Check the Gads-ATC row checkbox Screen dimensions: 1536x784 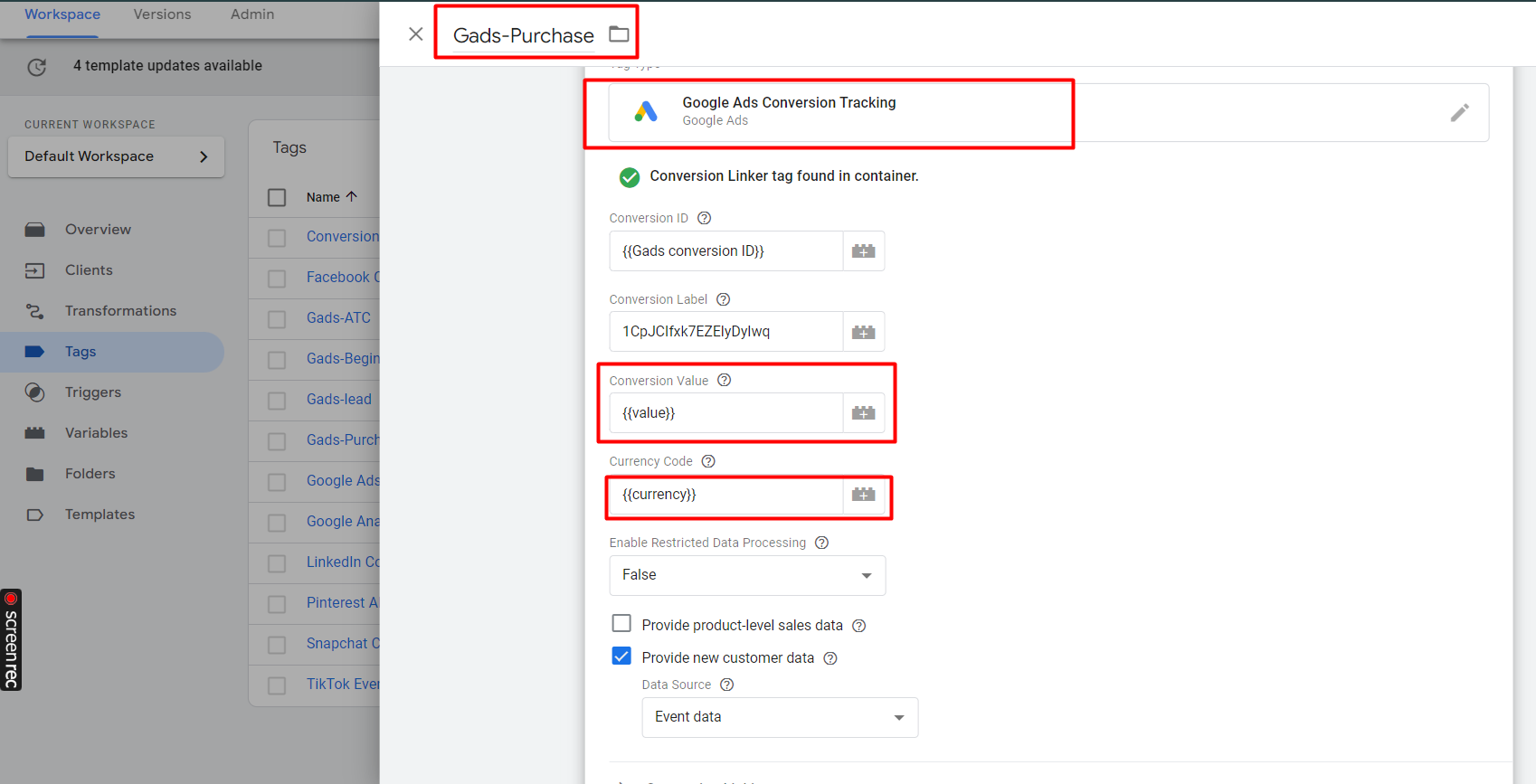coord(277,319)
